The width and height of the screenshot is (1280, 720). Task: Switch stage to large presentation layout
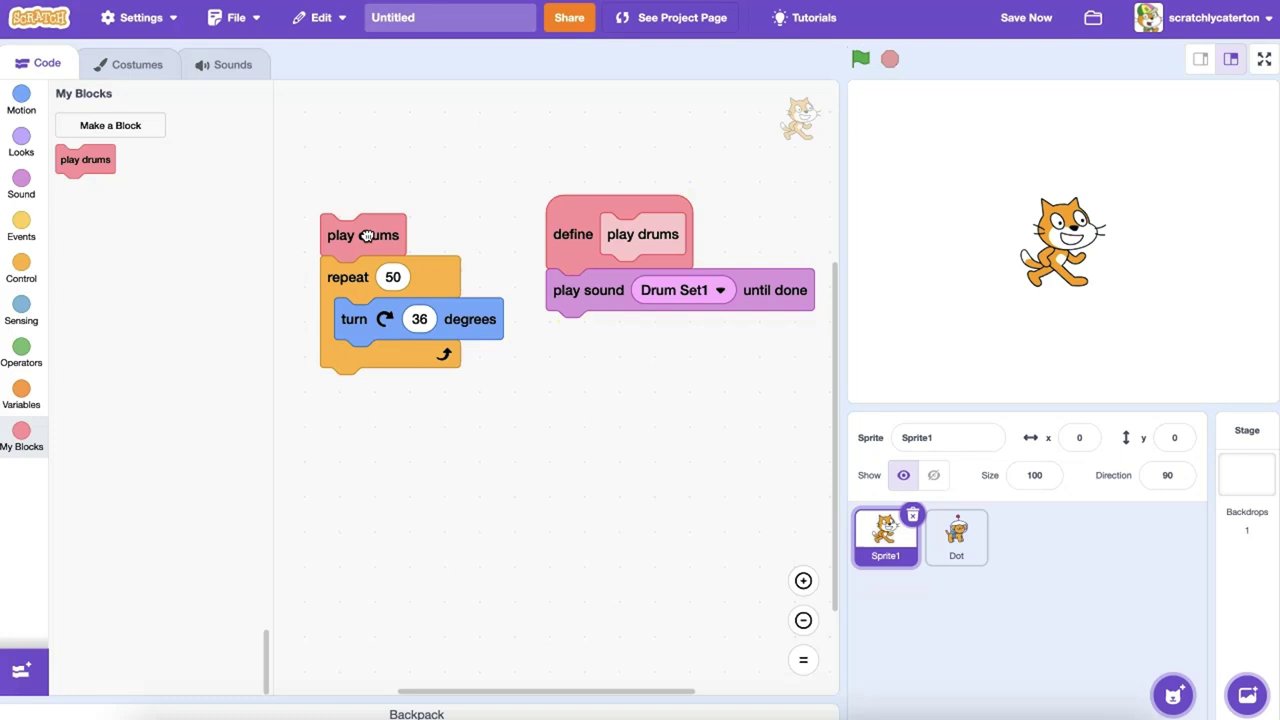pyautogui.click(x=1231, y=59)
